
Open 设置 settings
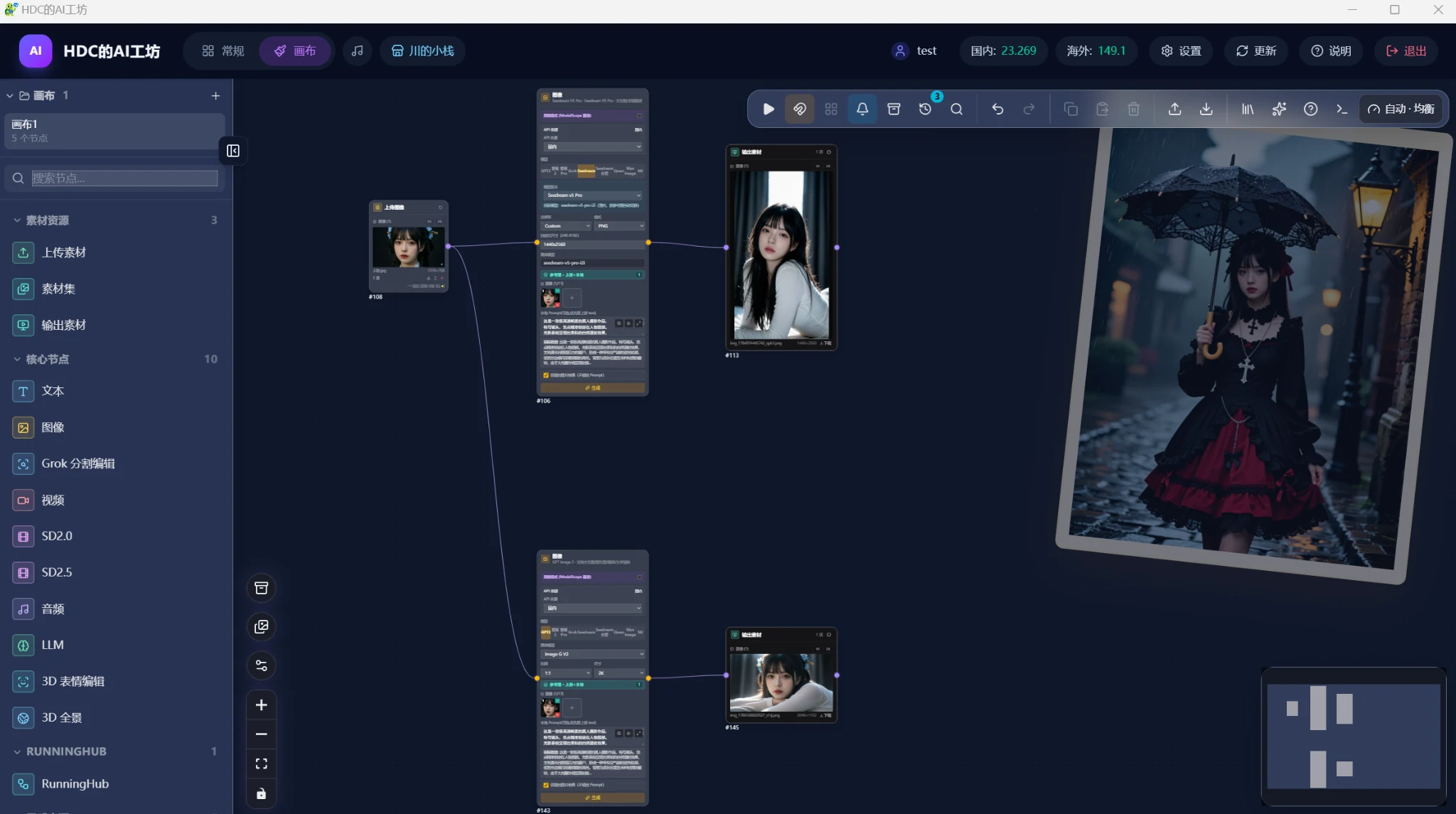(1181, 51)
